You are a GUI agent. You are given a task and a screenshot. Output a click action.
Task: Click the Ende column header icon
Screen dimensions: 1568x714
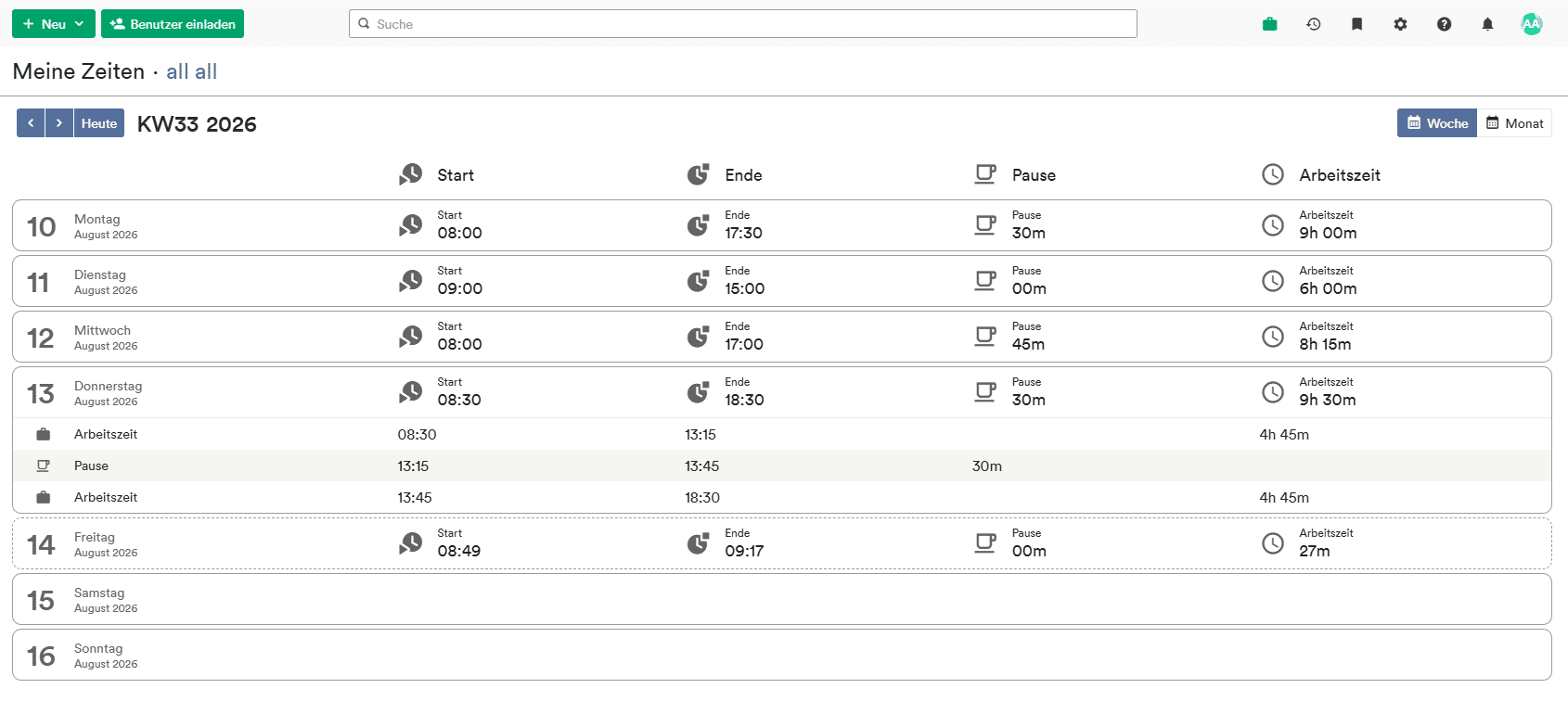[x=699, y=174]
